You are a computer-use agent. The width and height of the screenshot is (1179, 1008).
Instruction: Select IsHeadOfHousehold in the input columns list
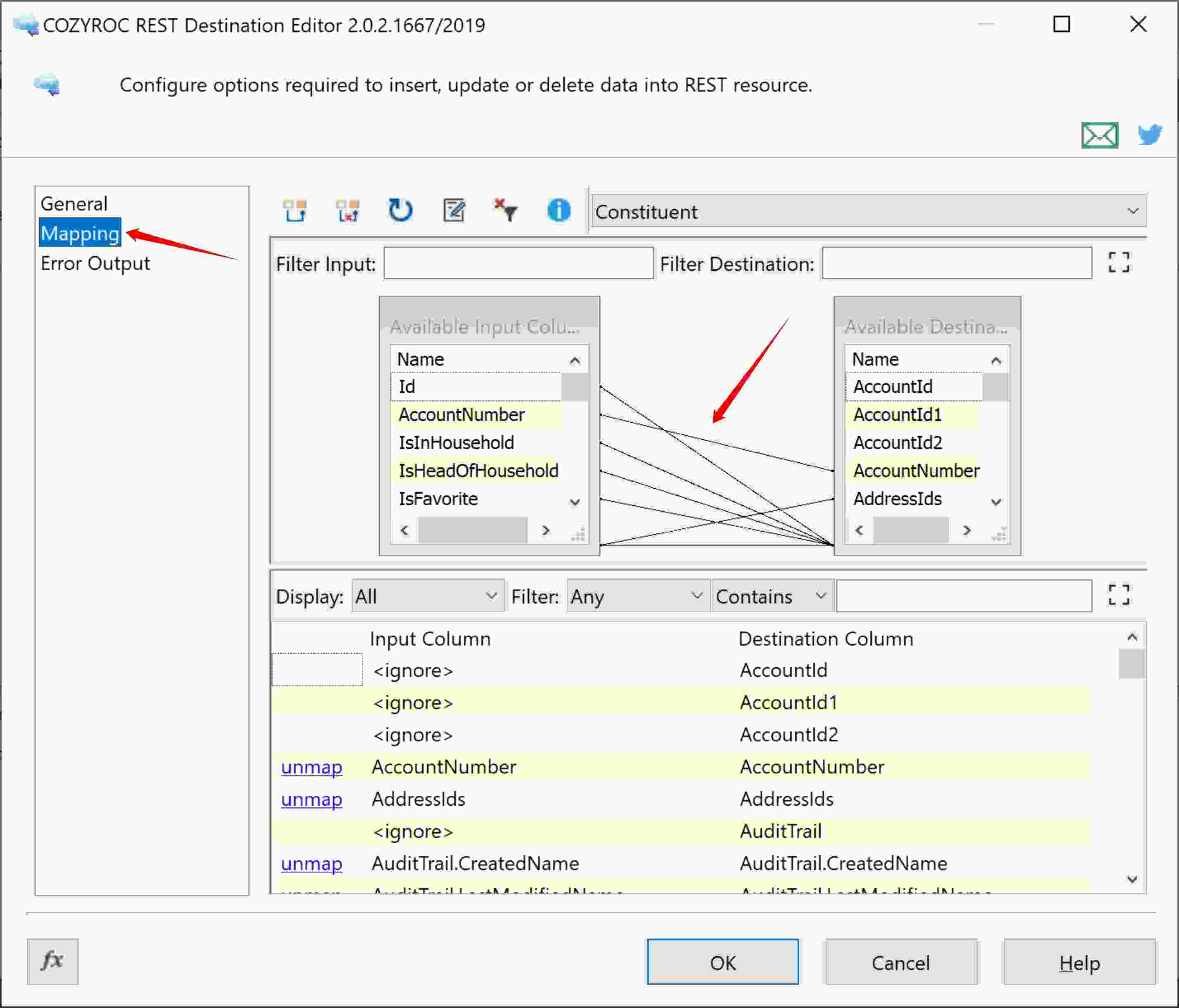click(476, 471)
